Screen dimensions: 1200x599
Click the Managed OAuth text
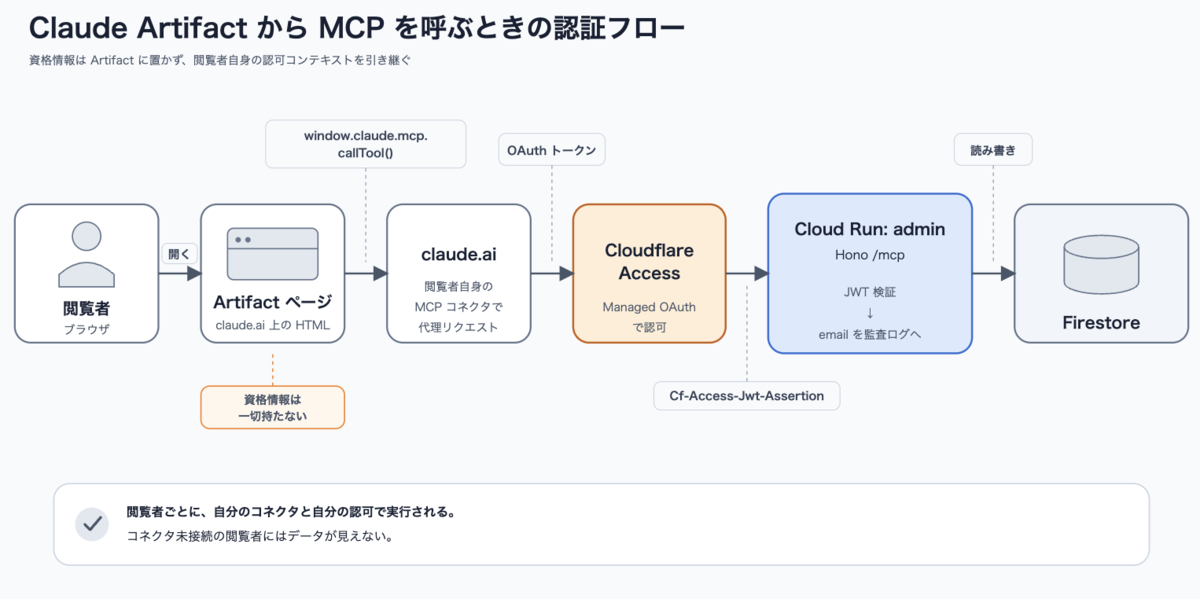(649, 307)
